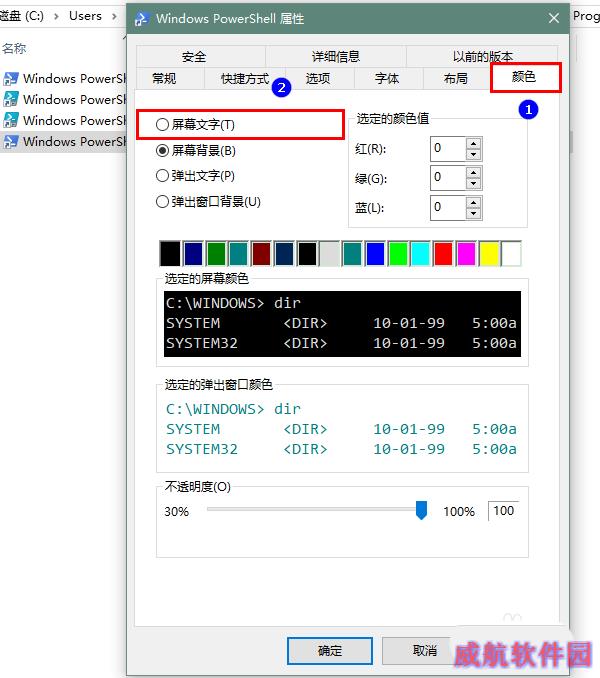
Task: Pick the magenta color swatch
Action: 466,253
